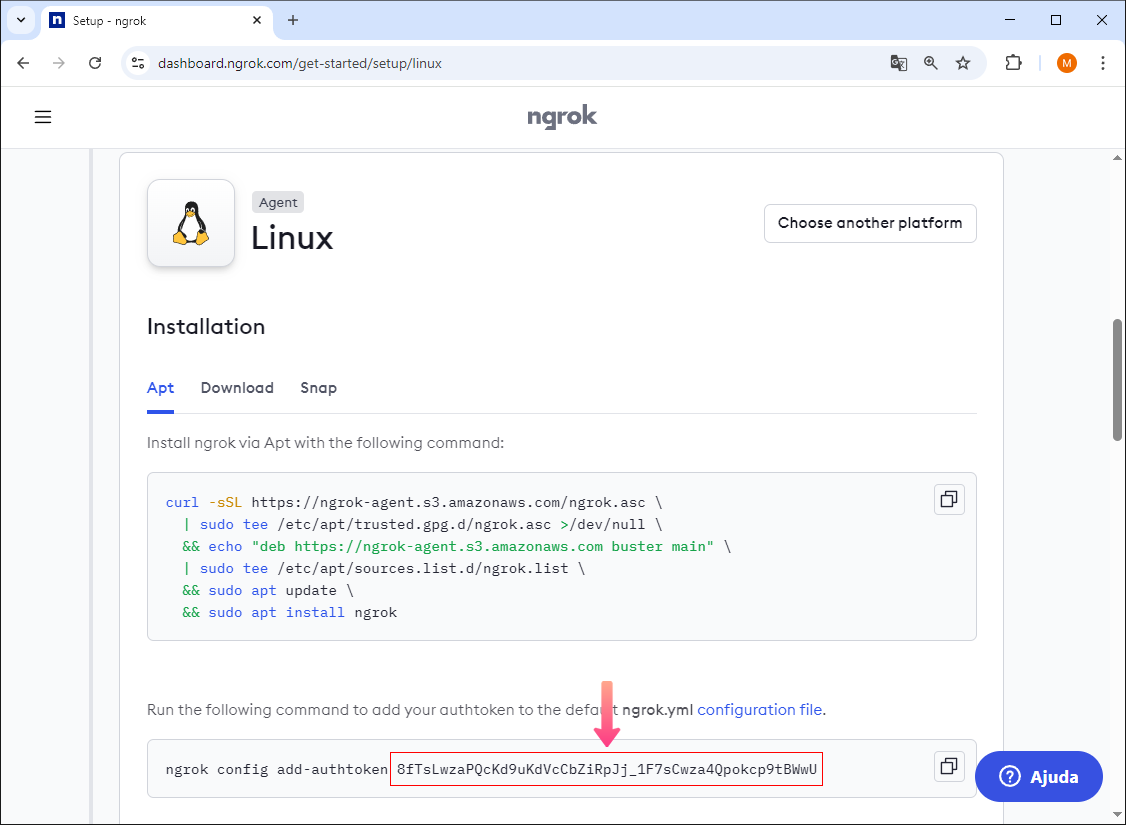This screenshot has height=825, width=1126.
Task: Click the Installation heading
Action: click(206, 327)
